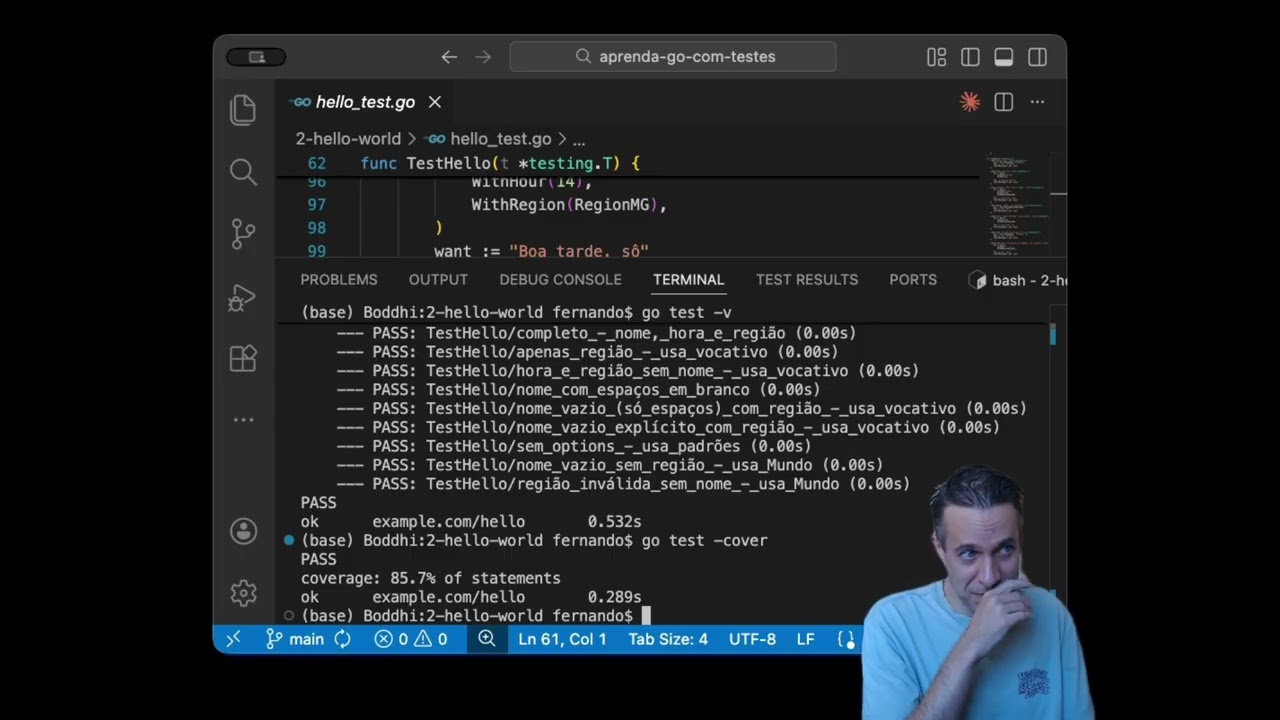Toggle the bottom panel visibility

[1004, 57]
